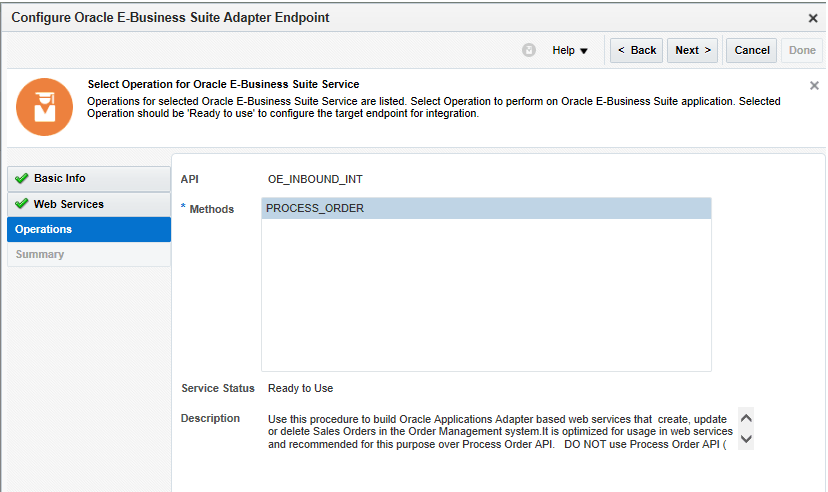828x492 pixels.
Task: Click the orange adapter icon in banner
Action: point(45,106)
